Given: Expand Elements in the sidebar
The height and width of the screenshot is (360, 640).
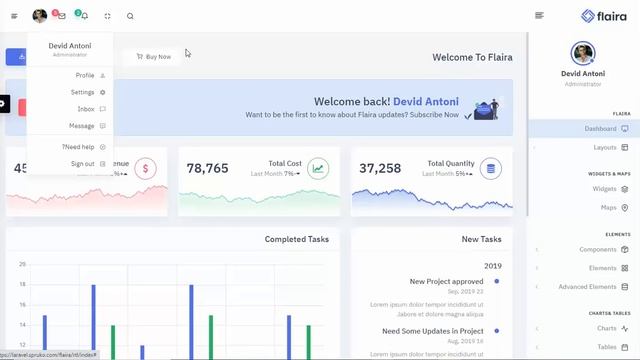Looking at the screenshot, I should 584,268.
